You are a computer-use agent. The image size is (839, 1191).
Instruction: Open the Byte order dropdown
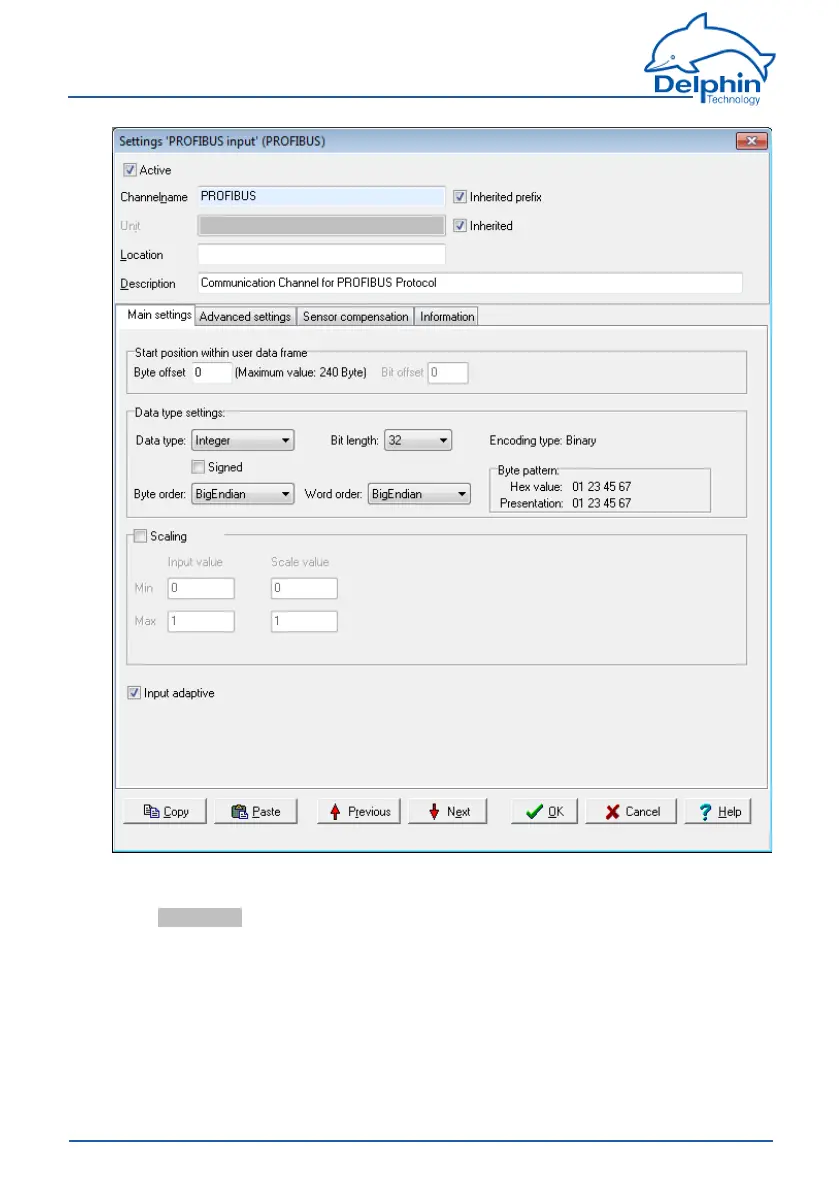tap(243, 494)
